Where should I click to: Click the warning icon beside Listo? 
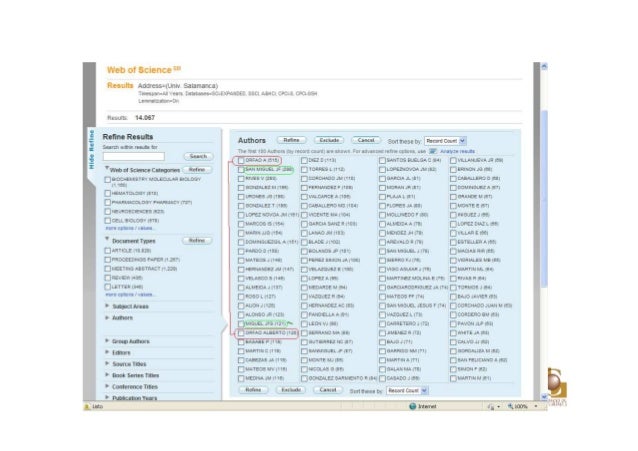pyautogui.click(x=87, y=406)
